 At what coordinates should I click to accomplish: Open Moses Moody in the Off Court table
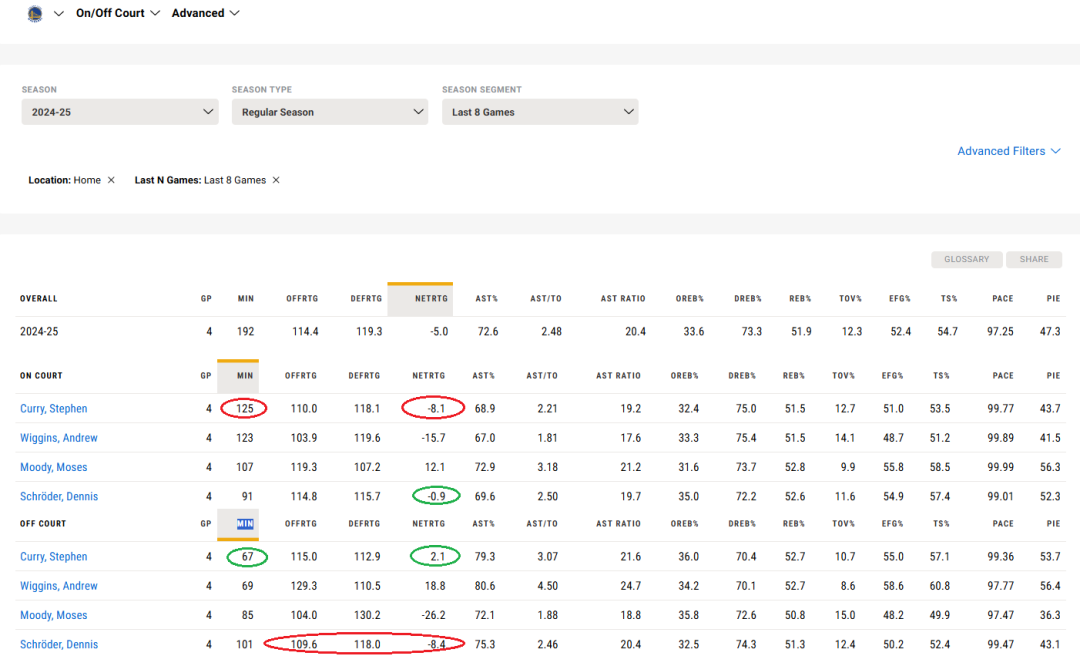(54, 615)
